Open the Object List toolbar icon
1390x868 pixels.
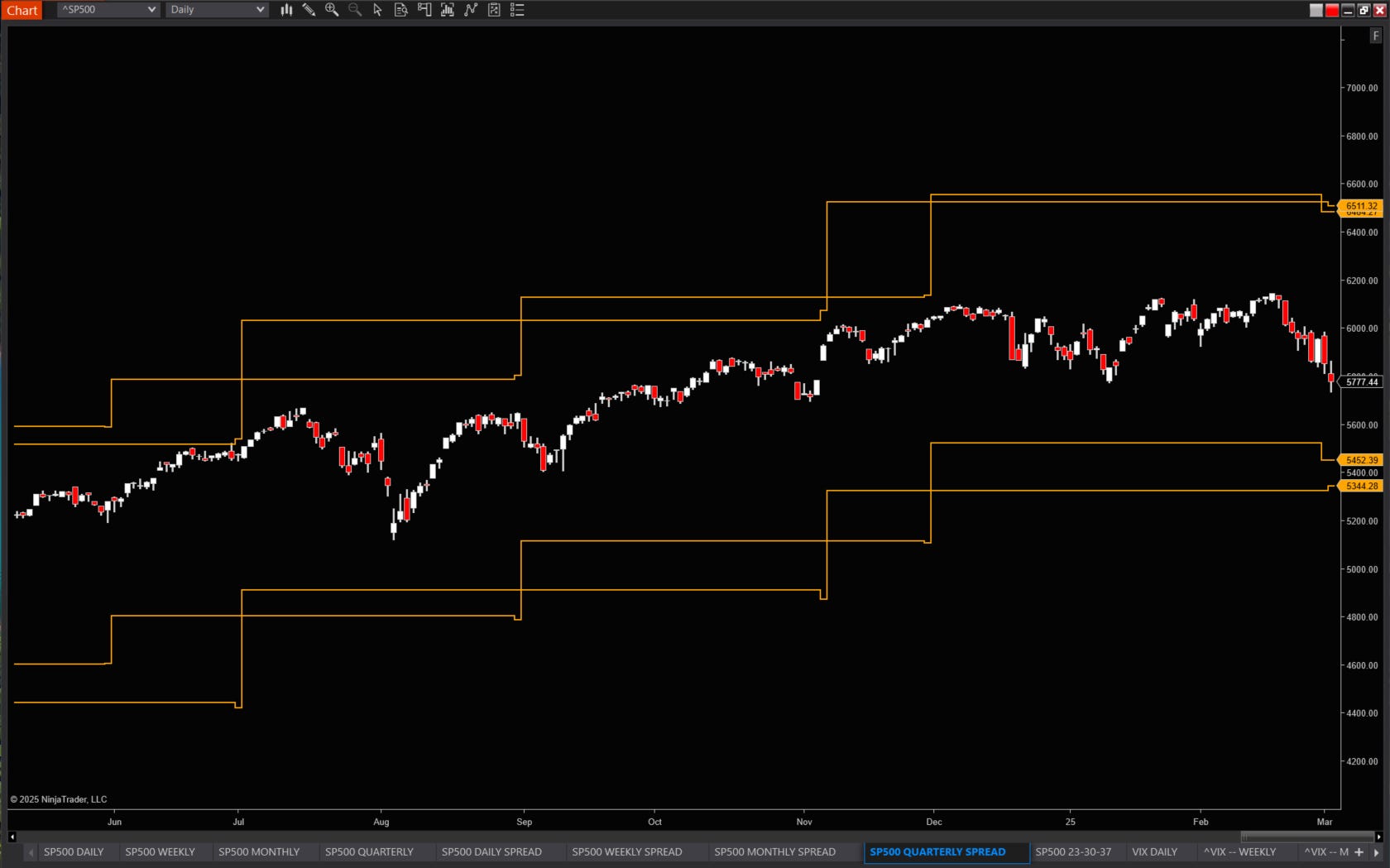(494, 10)
